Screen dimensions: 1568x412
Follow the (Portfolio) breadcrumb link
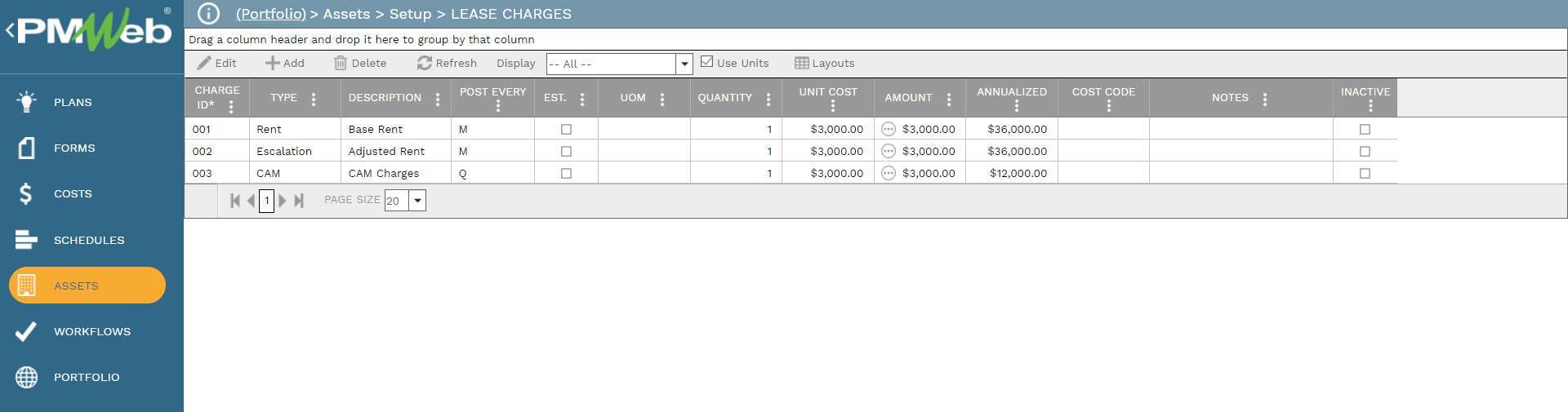(x=270, y=14)
